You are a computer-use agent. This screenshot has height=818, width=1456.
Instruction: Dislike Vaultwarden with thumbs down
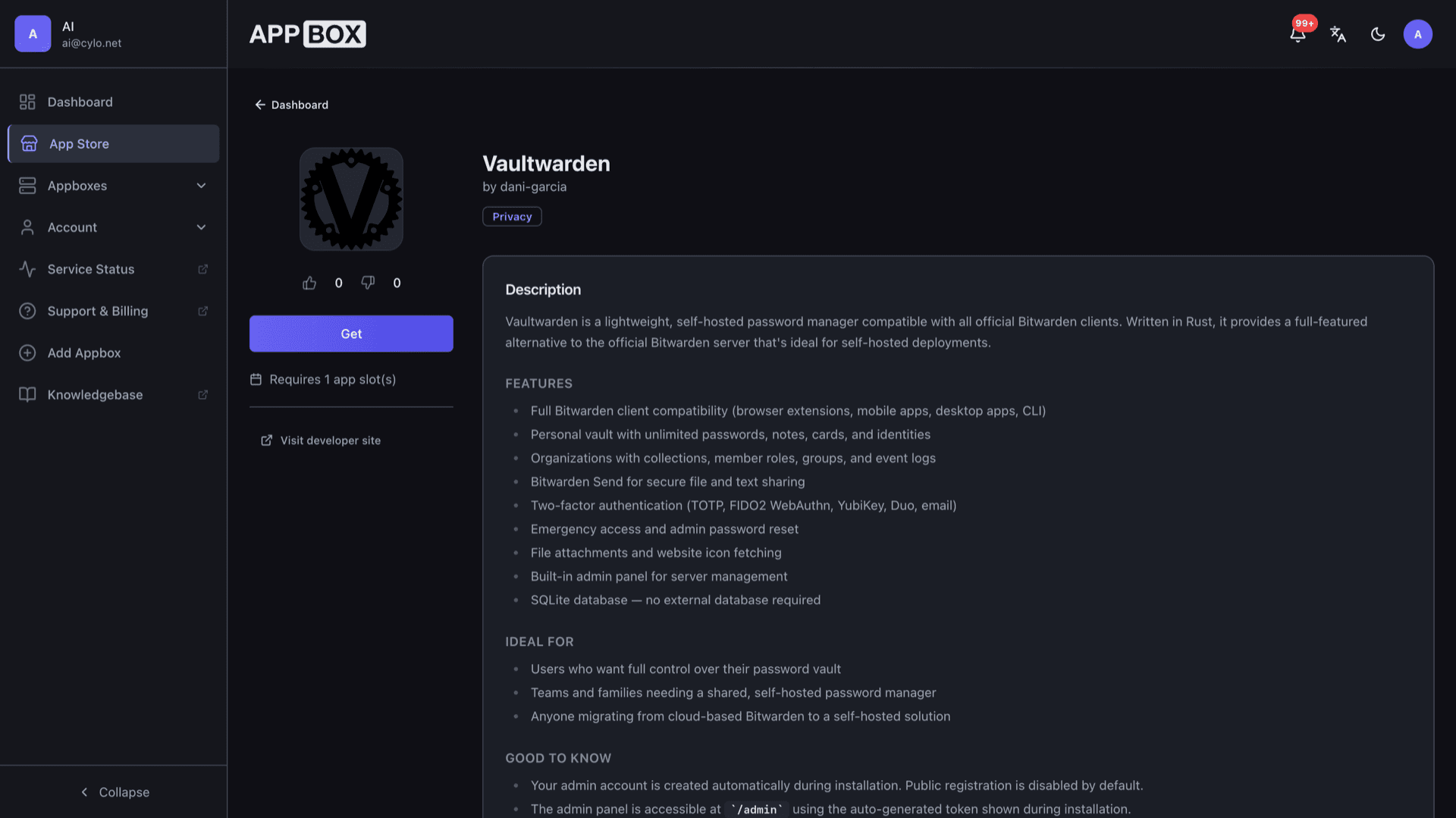pyautogui.click(x=368, y=283)
